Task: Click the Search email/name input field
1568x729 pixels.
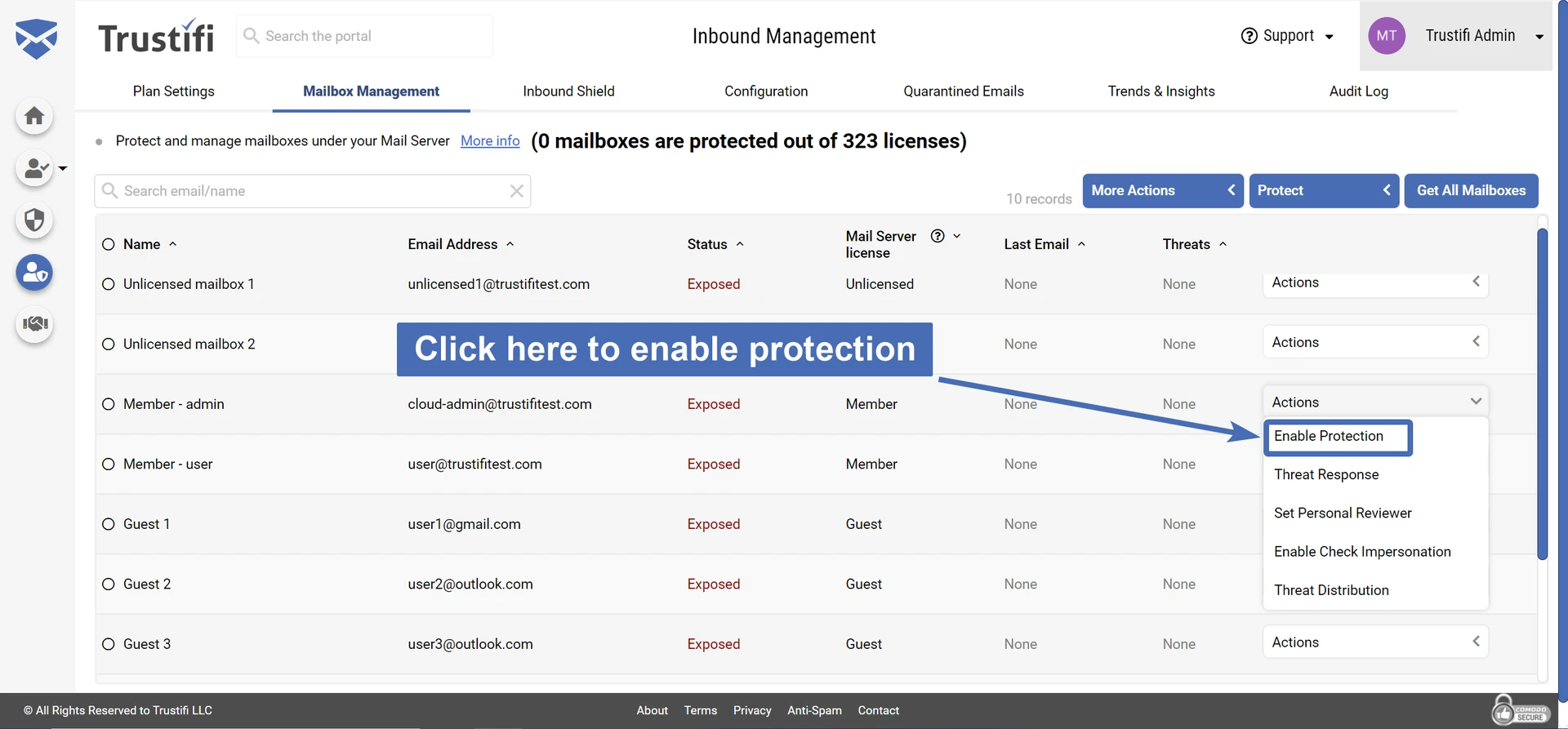Action: tap(310, 191)
